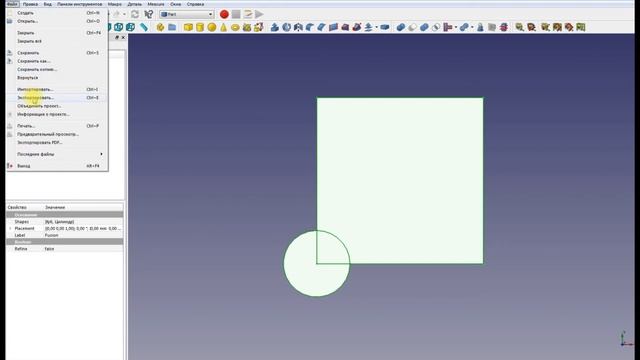Select the ruled surface tool icon
The height and width of the screenshot is (360, 640).
pos(333,27)
